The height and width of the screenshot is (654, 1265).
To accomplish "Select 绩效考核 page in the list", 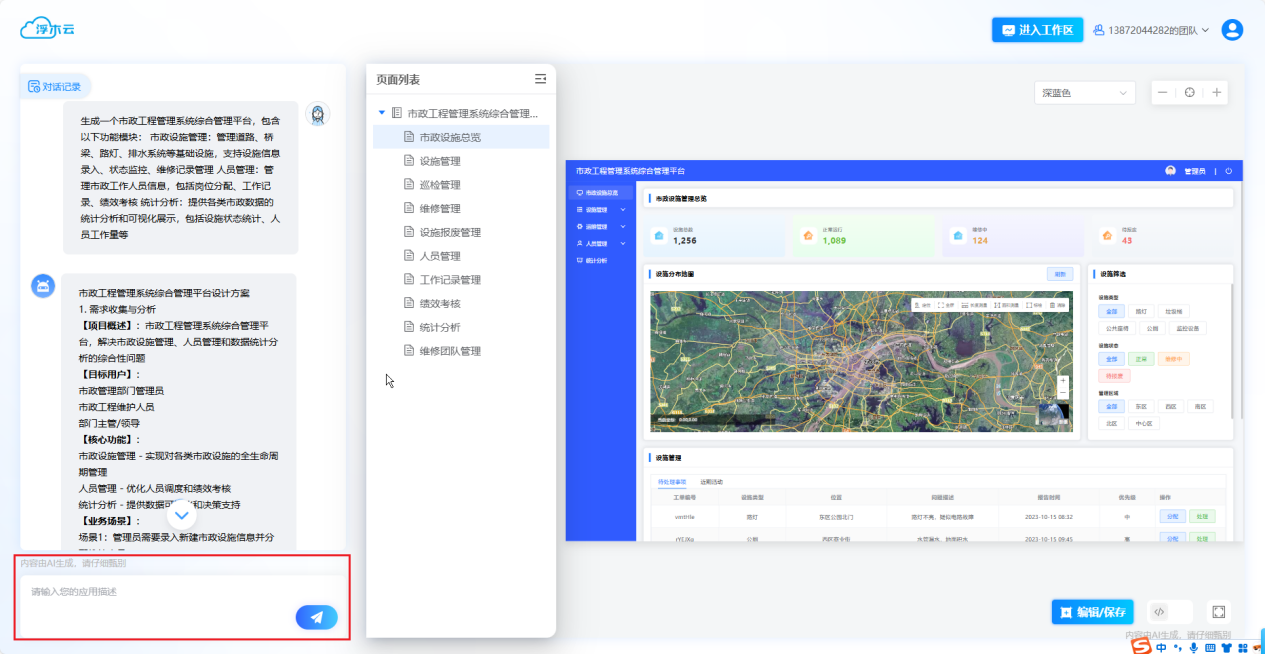I will point(439,303).
